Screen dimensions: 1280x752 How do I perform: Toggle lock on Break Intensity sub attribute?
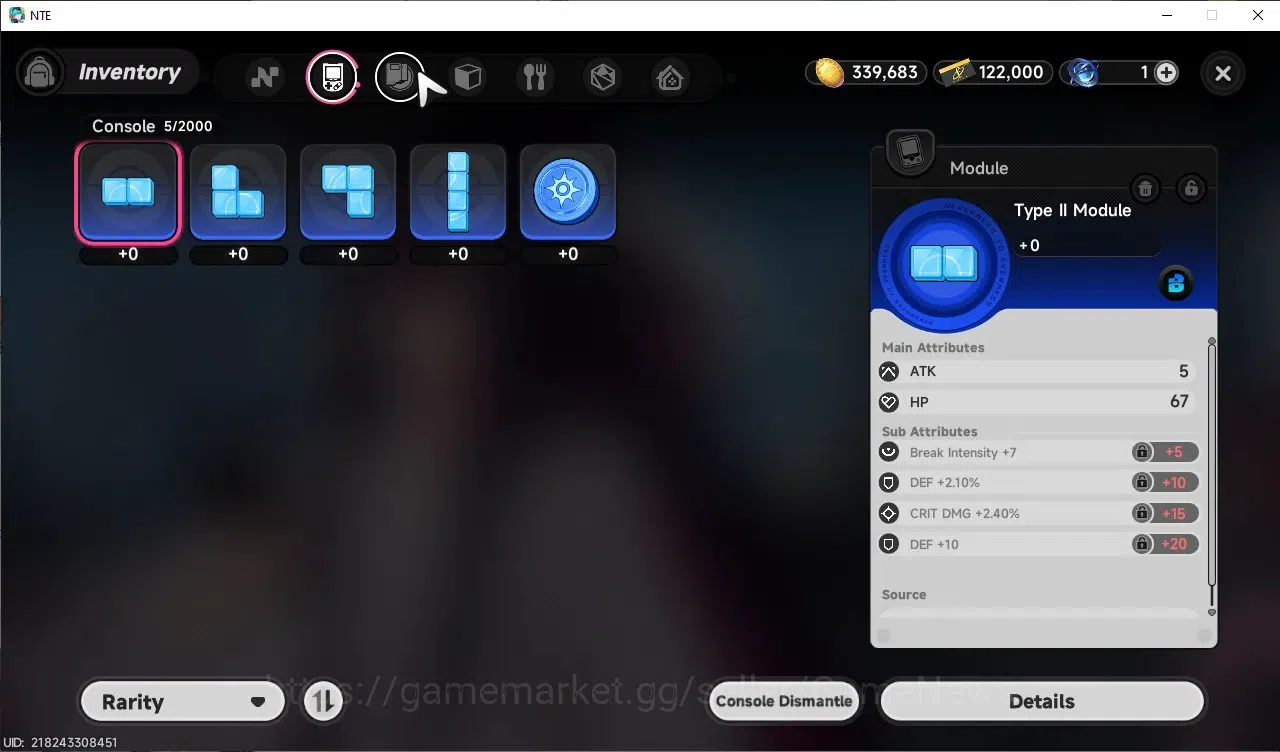pos(1141,452)
